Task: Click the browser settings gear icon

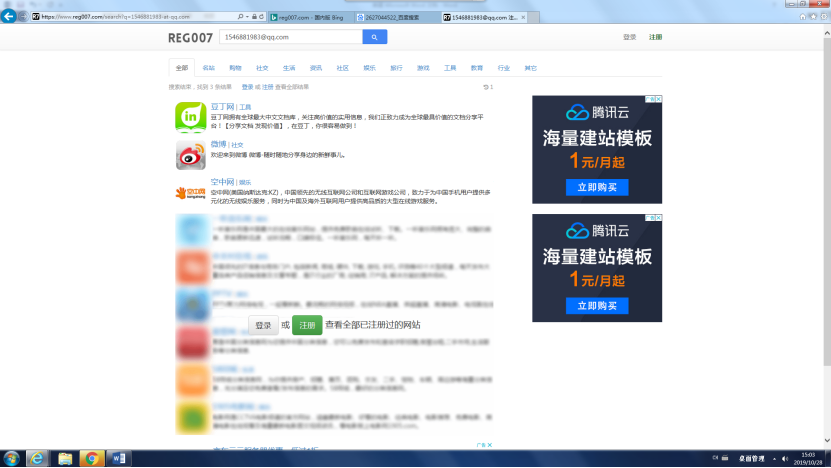Action: (824, 17)
